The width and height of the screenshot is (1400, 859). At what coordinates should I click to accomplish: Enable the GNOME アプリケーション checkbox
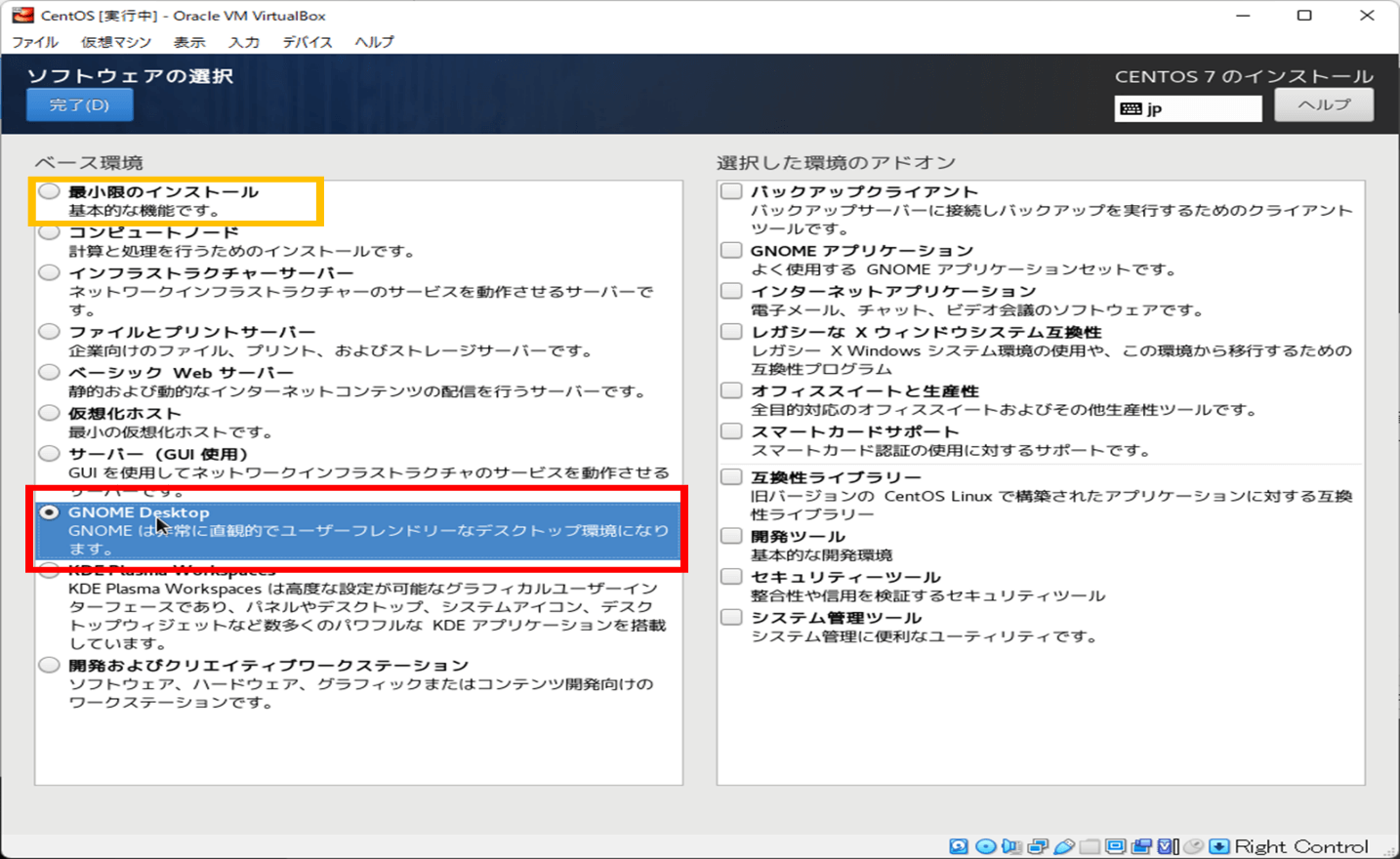(x=731, y=250)
